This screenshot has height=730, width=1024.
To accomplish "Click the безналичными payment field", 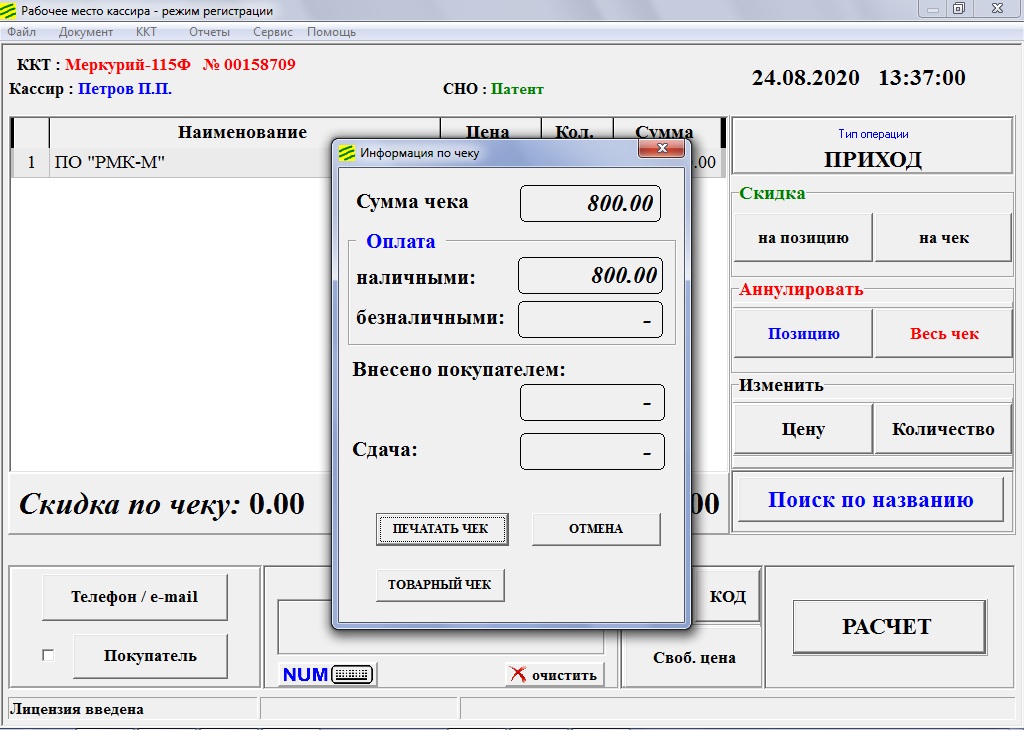I will pos(590,320).
